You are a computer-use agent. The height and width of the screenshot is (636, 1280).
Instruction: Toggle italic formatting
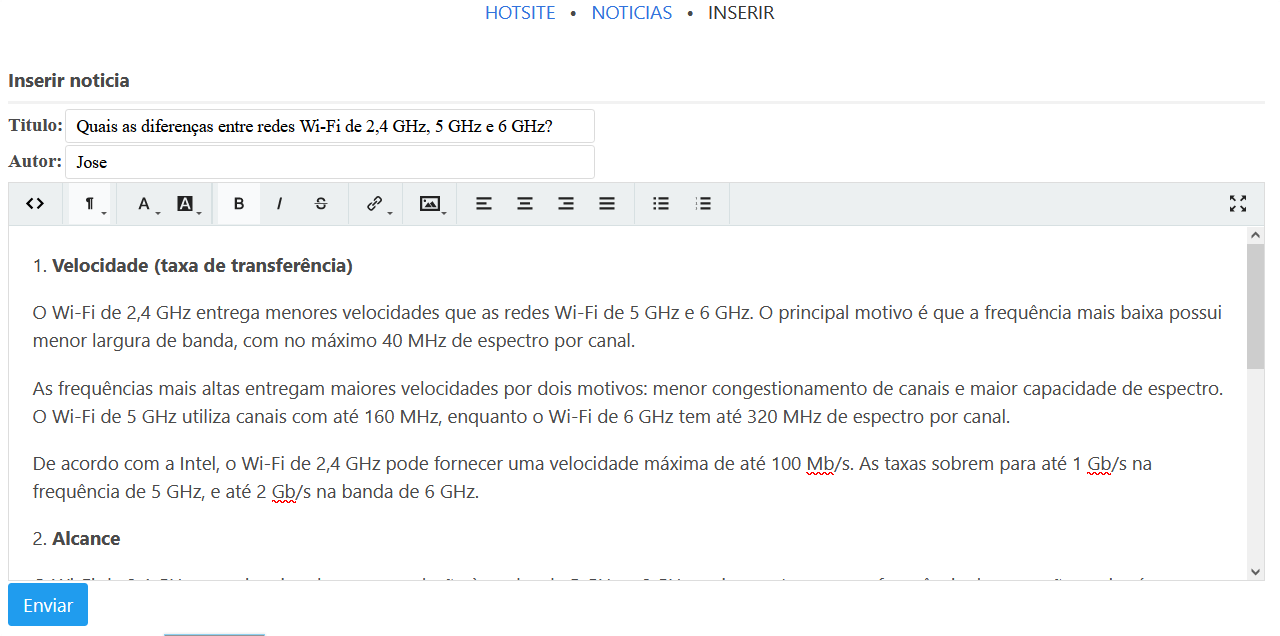280,204
